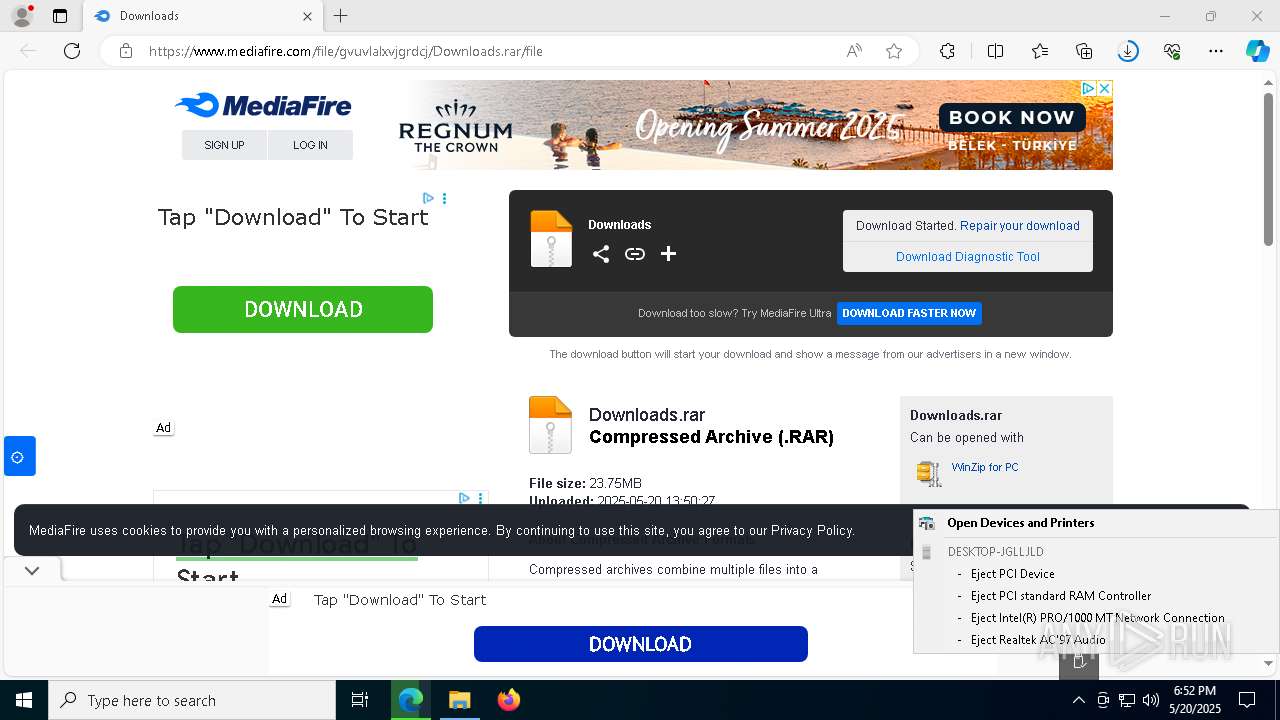The image size is (1280, 720).
Task: Select Open Devices and Printers
Action: [x=1021, y=523]
